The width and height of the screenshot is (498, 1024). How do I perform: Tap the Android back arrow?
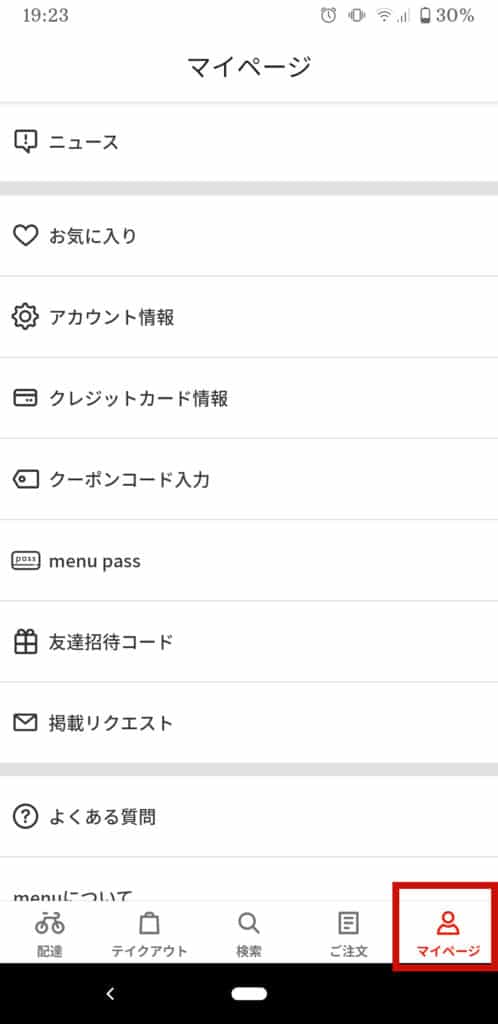[x=110, y=994]
